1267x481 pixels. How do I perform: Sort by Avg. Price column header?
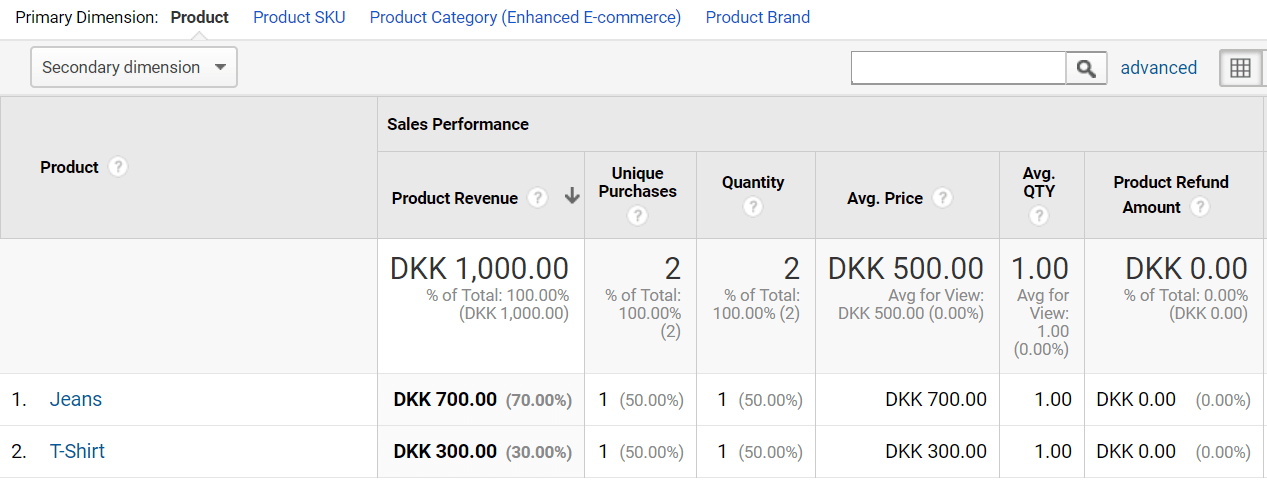(x=884, y=198)
